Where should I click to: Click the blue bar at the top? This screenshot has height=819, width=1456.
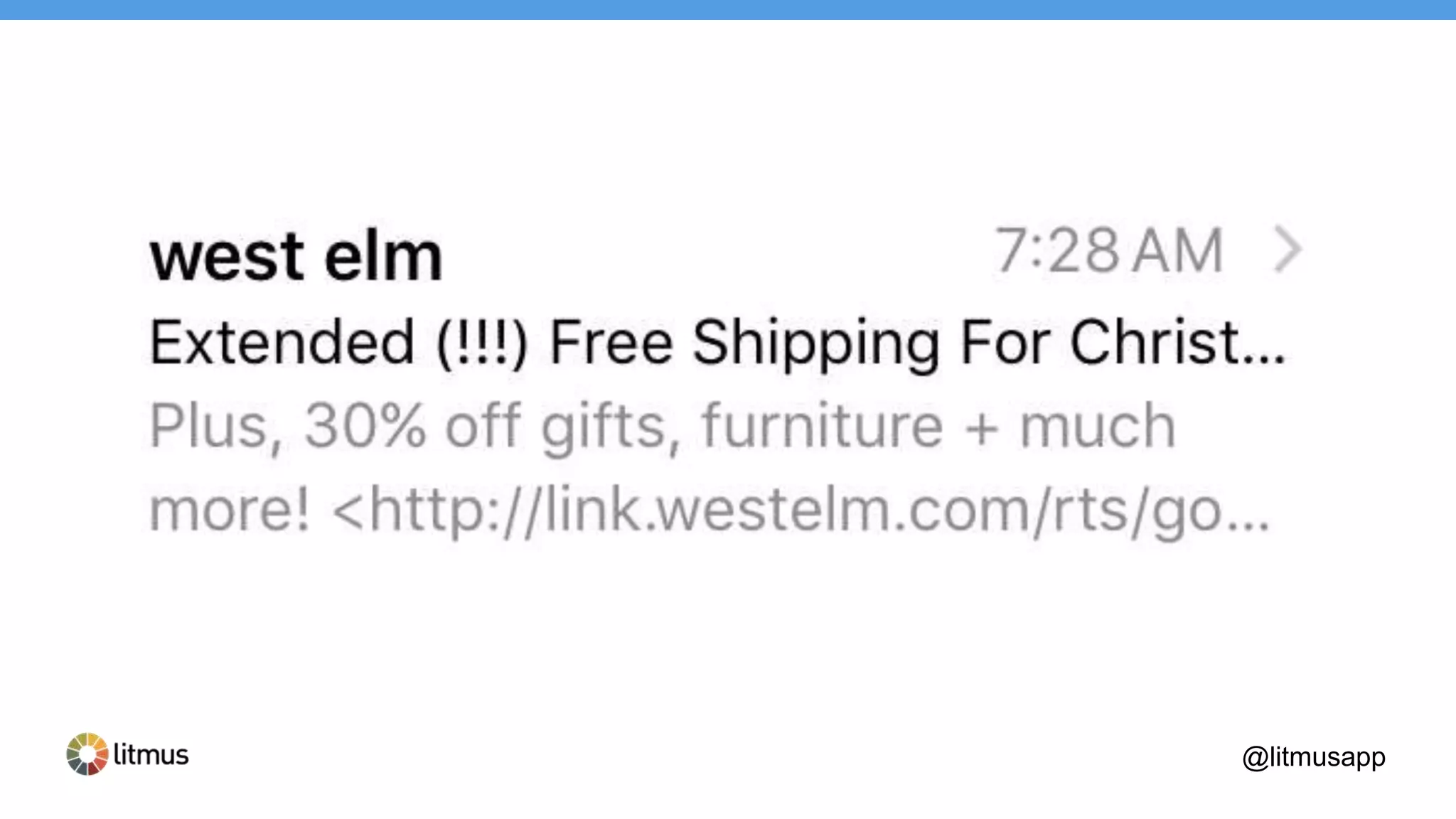[728, 9]
